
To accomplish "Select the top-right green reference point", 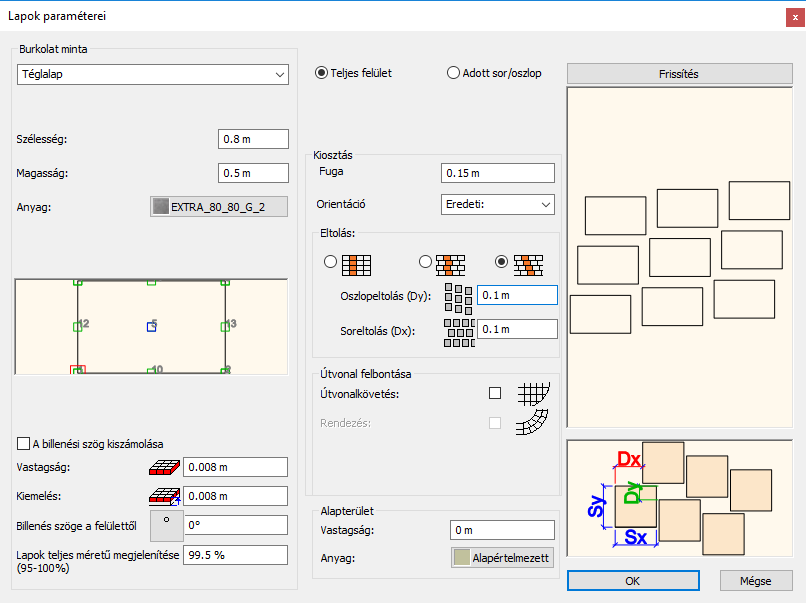I will point(225,282).
